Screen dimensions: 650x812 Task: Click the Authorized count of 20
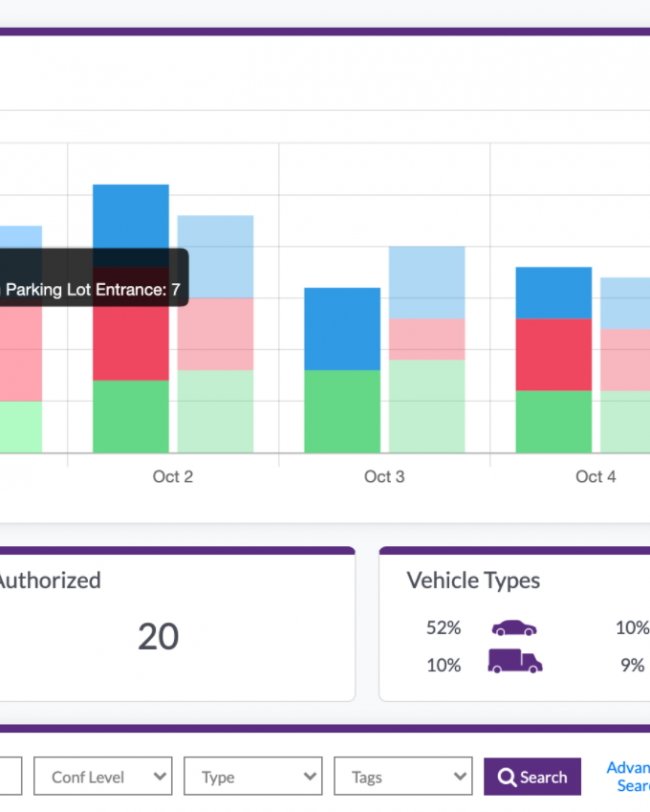158,636
